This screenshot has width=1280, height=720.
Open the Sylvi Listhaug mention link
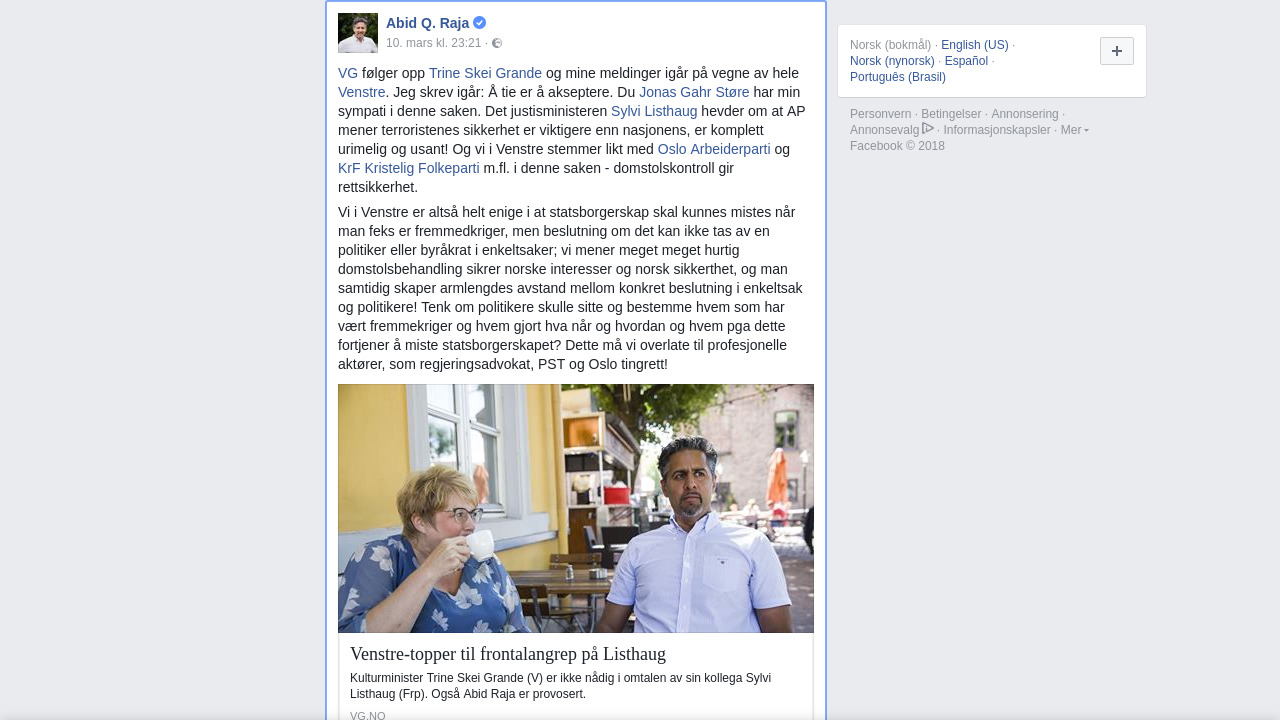point(654,111)
